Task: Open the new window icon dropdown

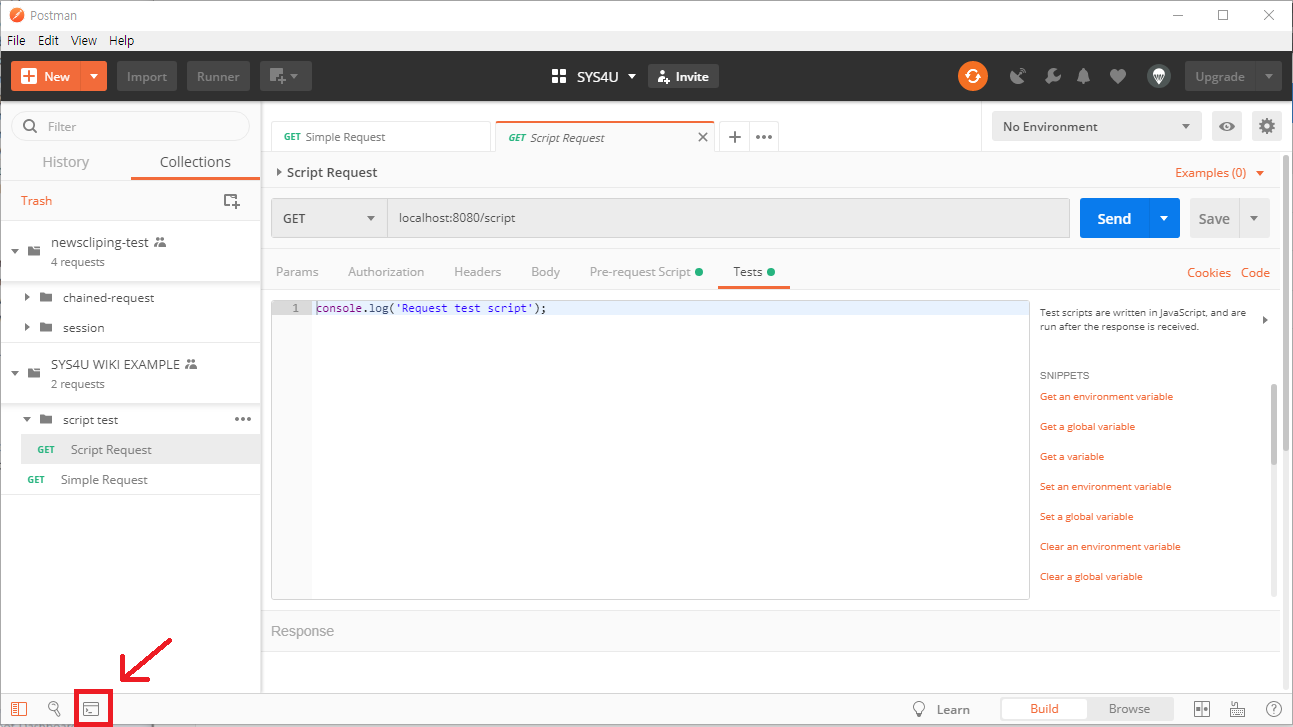Action: pos(286,76)
